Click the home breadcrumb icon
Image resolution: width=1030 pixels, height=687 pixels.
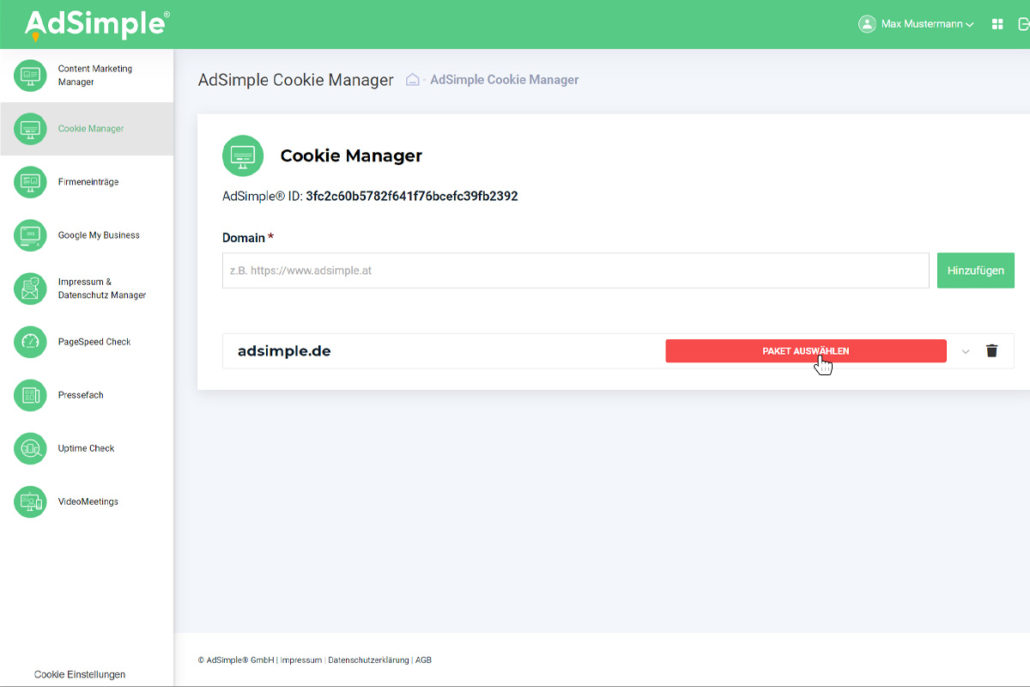412,80
